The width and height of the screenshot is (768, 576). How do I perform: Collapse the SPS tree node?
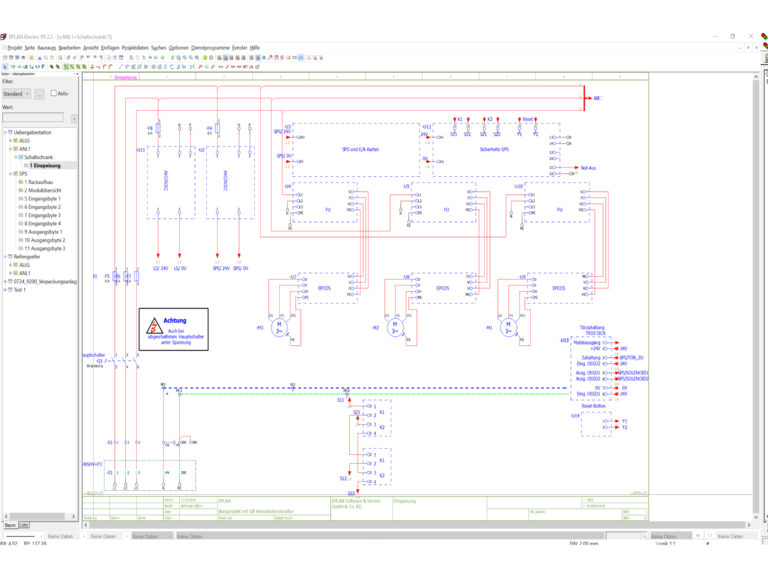(x=10, y=174)
